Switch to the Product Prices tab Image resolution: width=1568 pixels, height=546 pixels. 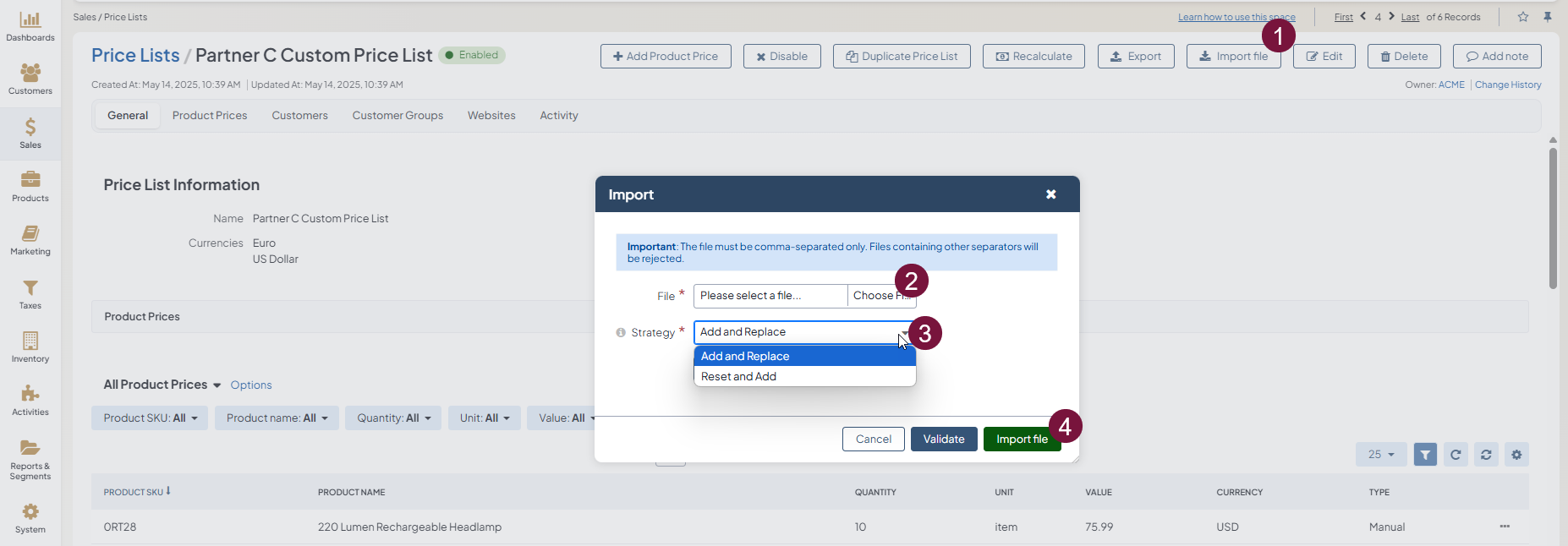[x=210, y=116]
